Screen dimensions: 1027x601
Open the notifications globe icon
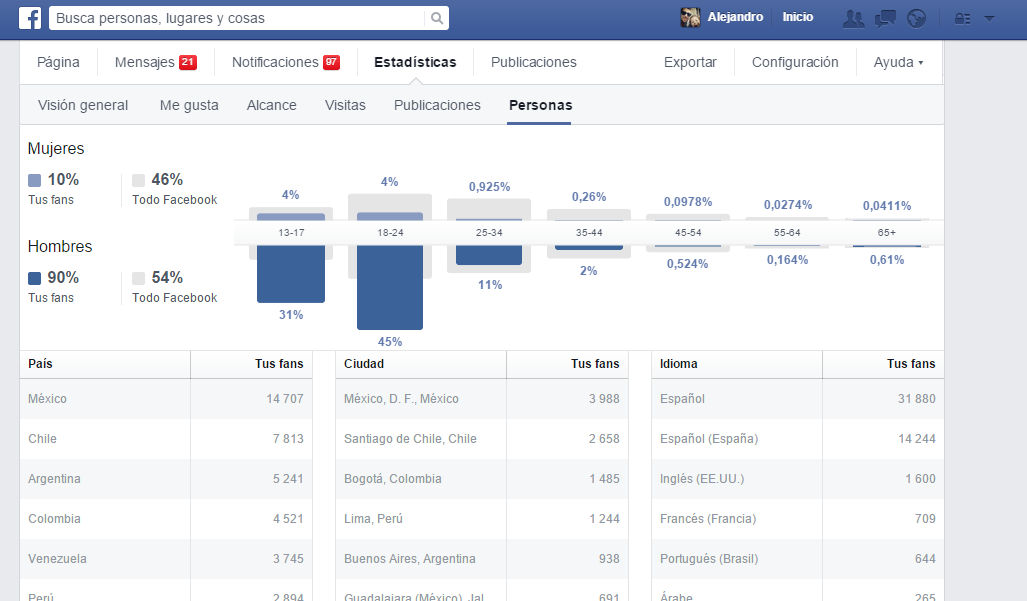tap(916, 18)
